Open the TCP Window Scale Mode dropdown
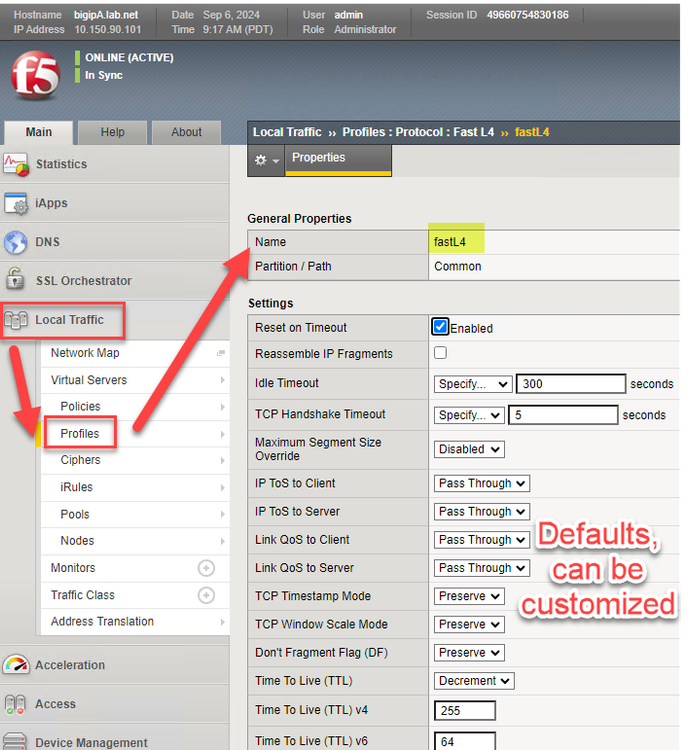The width and height of the screenshot is (689, 750). click(469, 625)
